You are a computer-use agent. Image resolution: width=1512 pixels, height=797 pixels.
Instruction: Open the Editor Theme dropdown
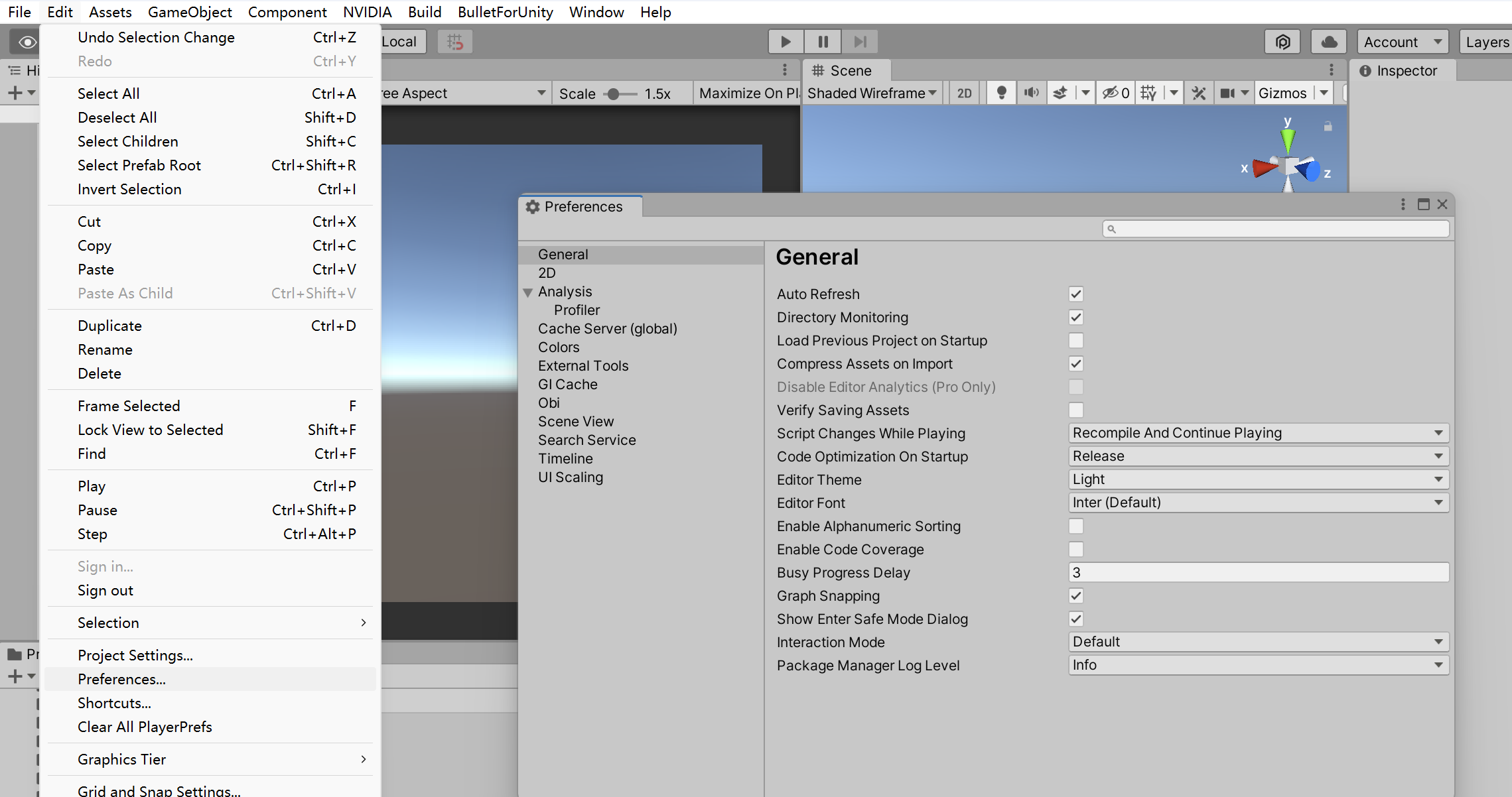1257,479
